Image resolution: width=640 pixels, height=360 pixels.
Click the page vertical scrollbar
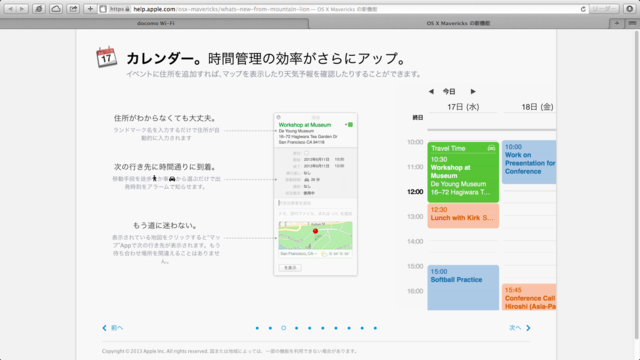[637, 186]
